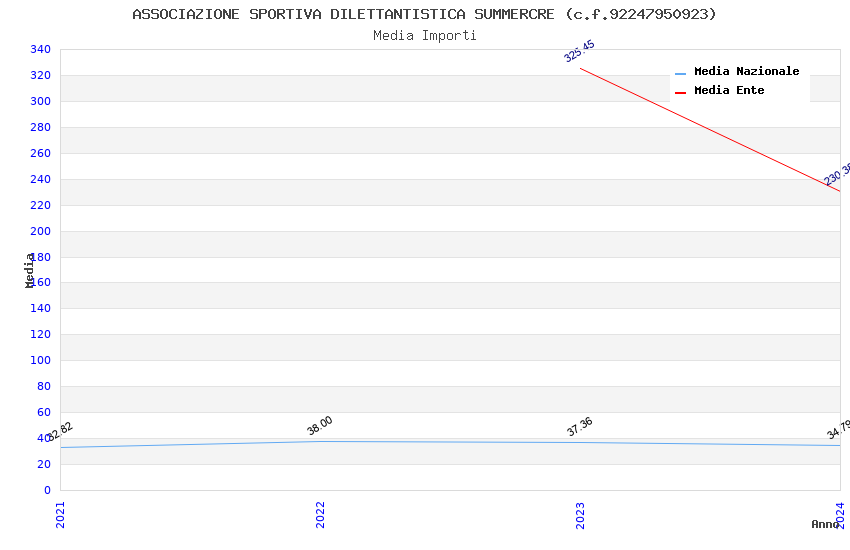Screen dimensions: 850x550
Task: Click the Media Nazionale point at 2023
Action: 580,442
